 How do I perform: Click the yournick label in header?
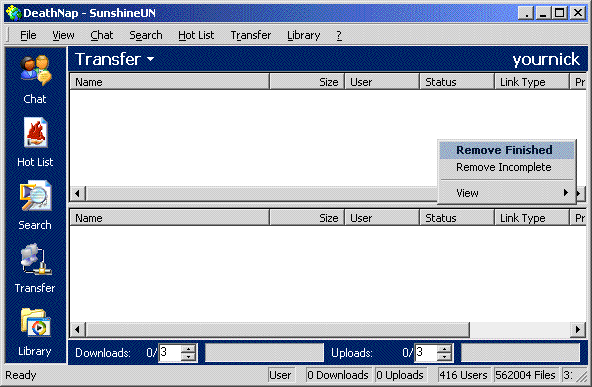[x=546, y=59]
